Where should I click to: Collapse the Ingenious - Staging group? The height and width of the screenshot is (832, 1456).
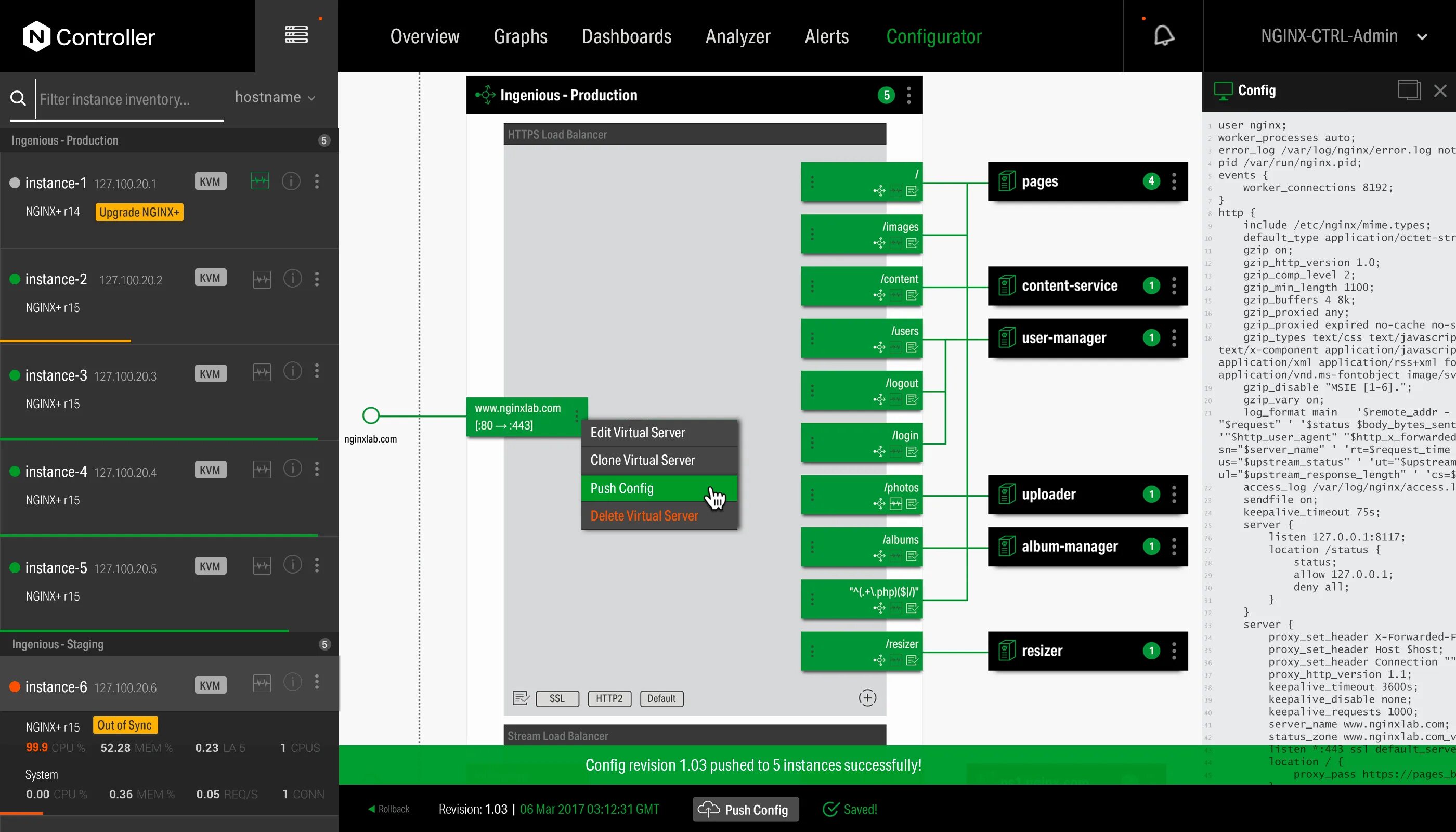[58, 645]
